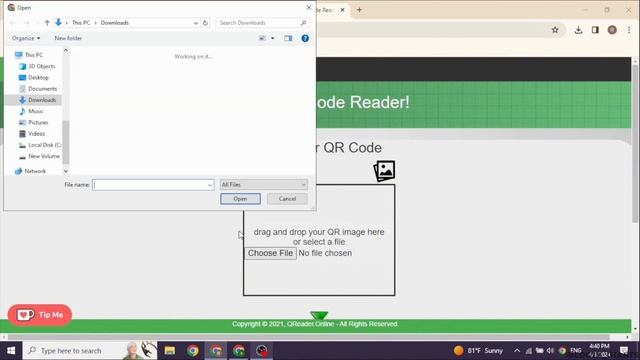Viewport: 640px width, 360px height.
Task: Select New Volume drive in sidebar
Action: tap(43, 156)
